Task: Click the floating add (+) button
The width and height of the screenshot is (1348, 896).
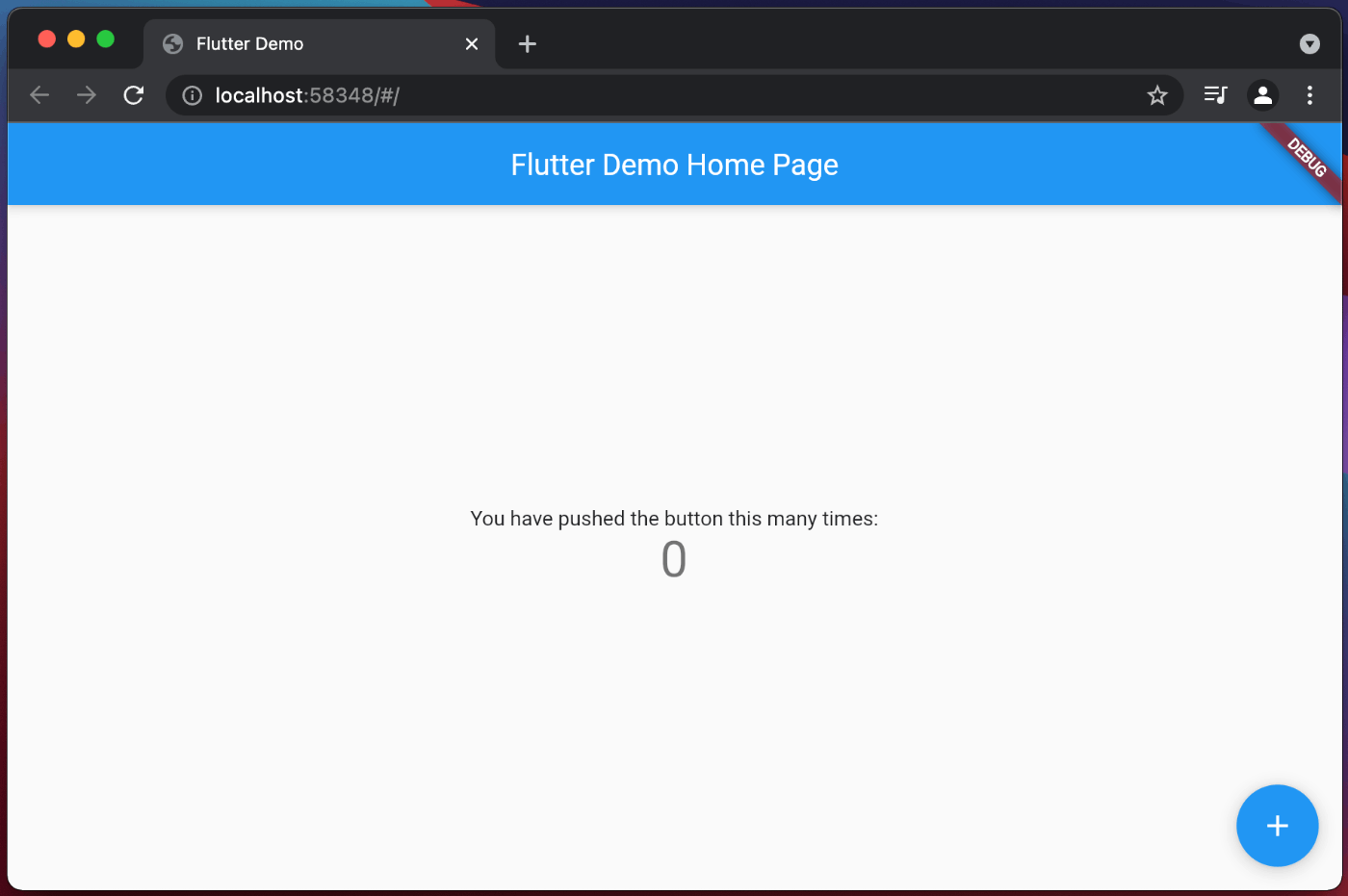Action: (x=1277, y=826)
